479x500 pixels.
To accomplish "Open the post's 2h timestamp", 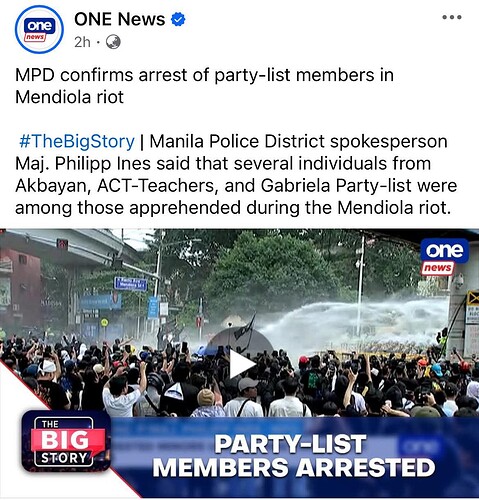I will pyautogui.click(x=82, y=42).
